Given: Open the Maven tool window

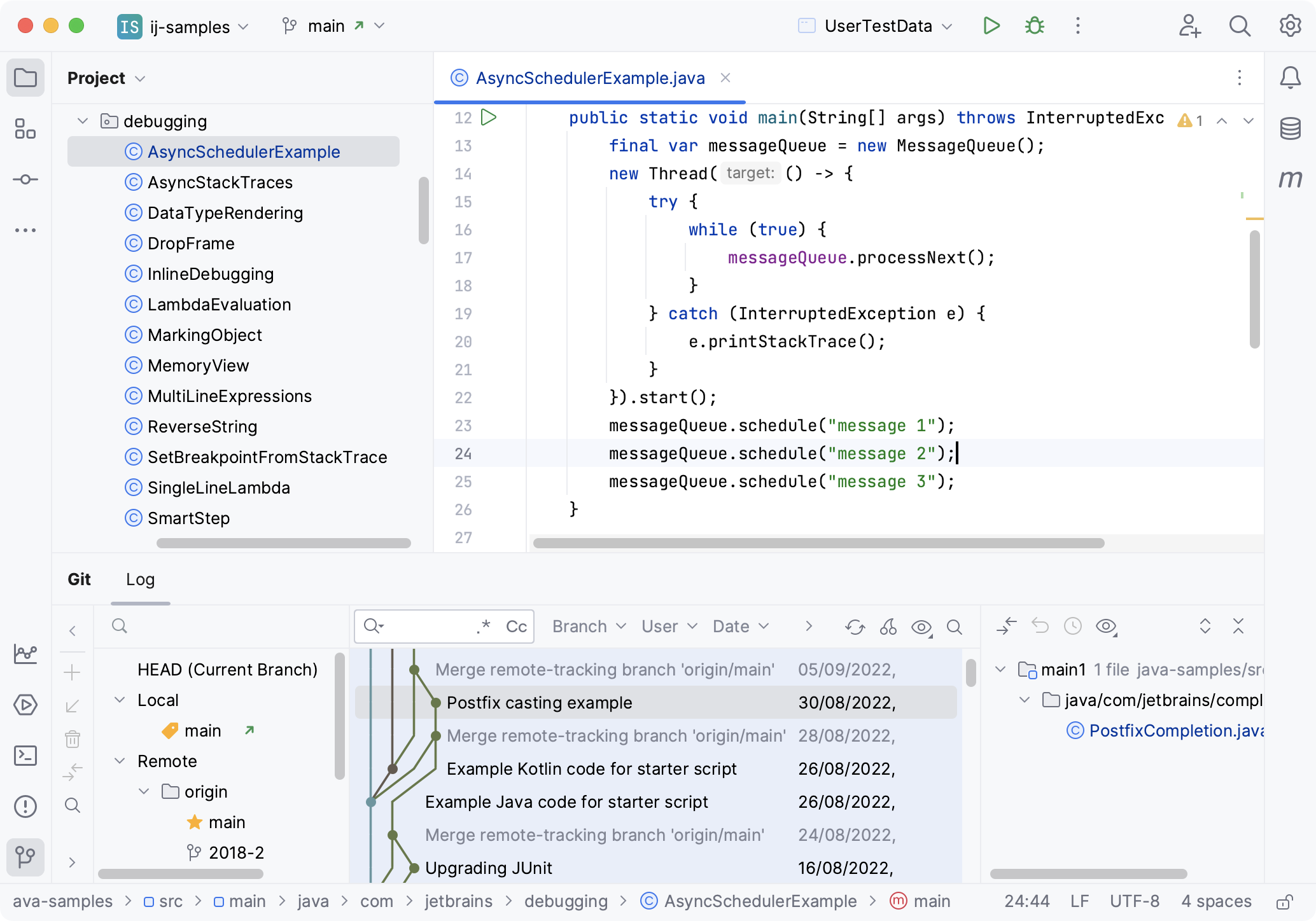Looking at the screenshot, I should click(1291, 180).
